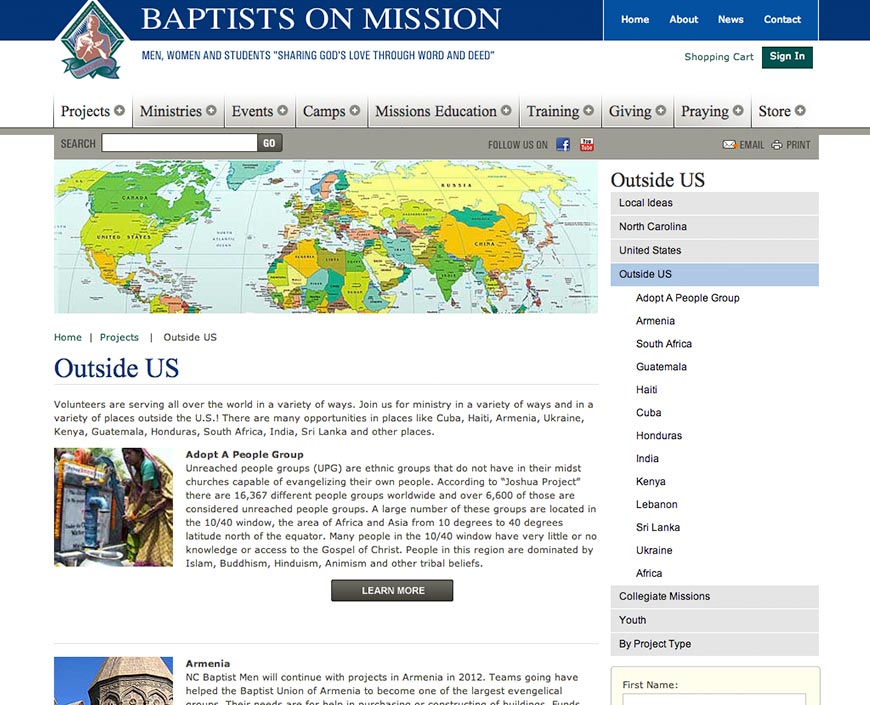Click the Projects breadcrumb link
Screen dimensions: 870x705
[119, 337]
